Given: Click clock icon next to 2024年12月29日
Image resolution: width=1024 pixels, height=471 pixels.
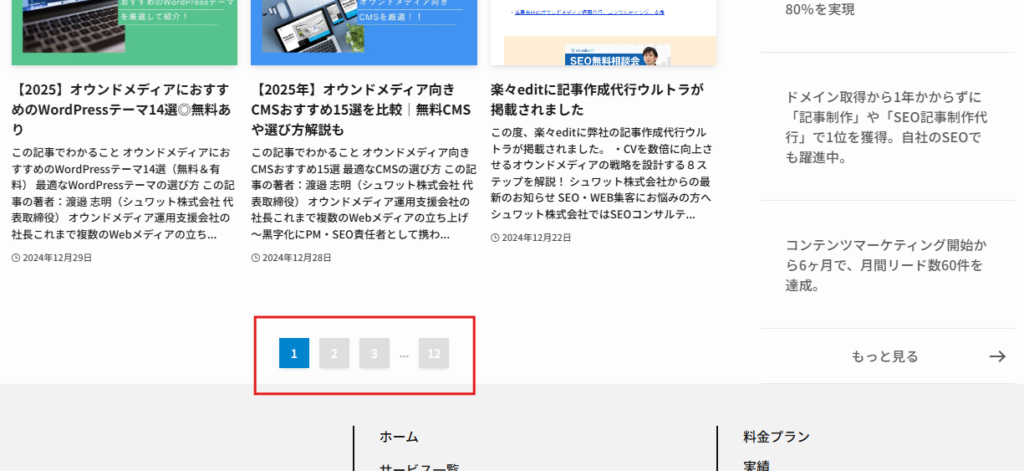Looking at the screenshot, I should coord(16,258).
